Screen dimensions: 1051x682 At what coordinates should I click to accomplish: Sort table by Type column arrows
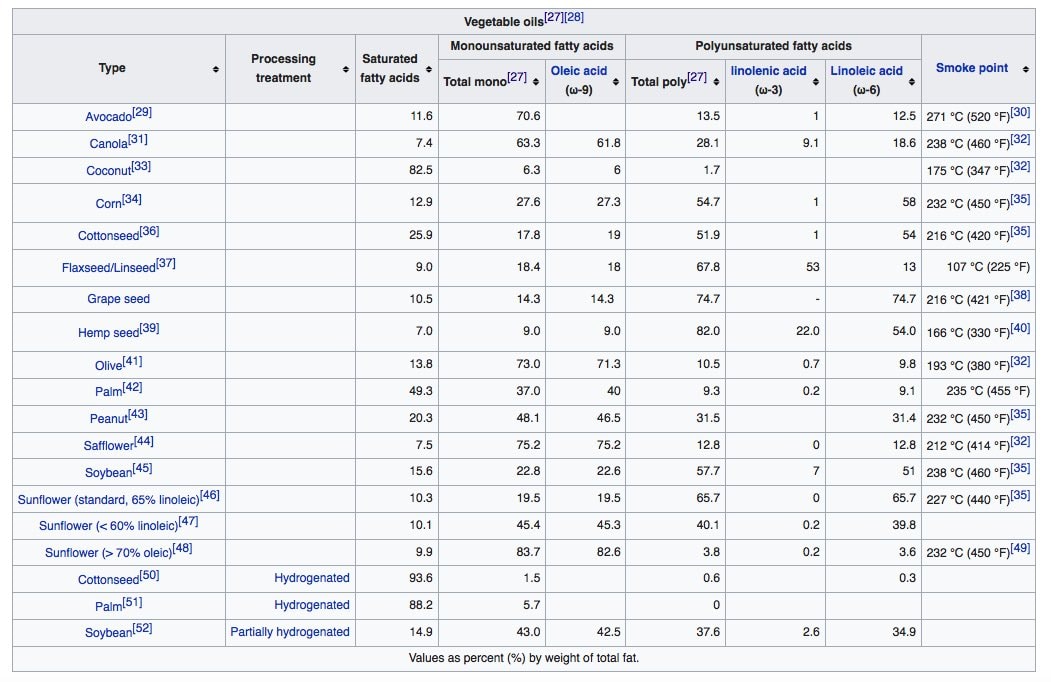pyautogui.click(x=216, y=69)
